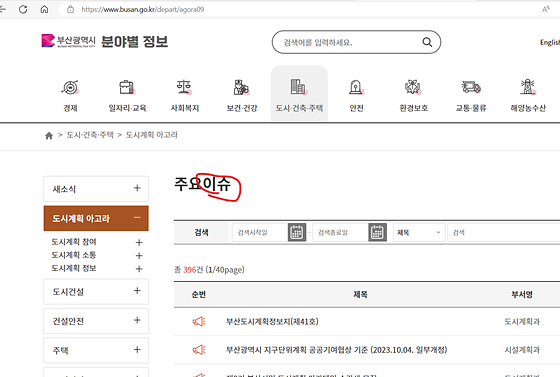Click the 검색시작일 date field
560x377 pixels.
click(x=260, y=232)
